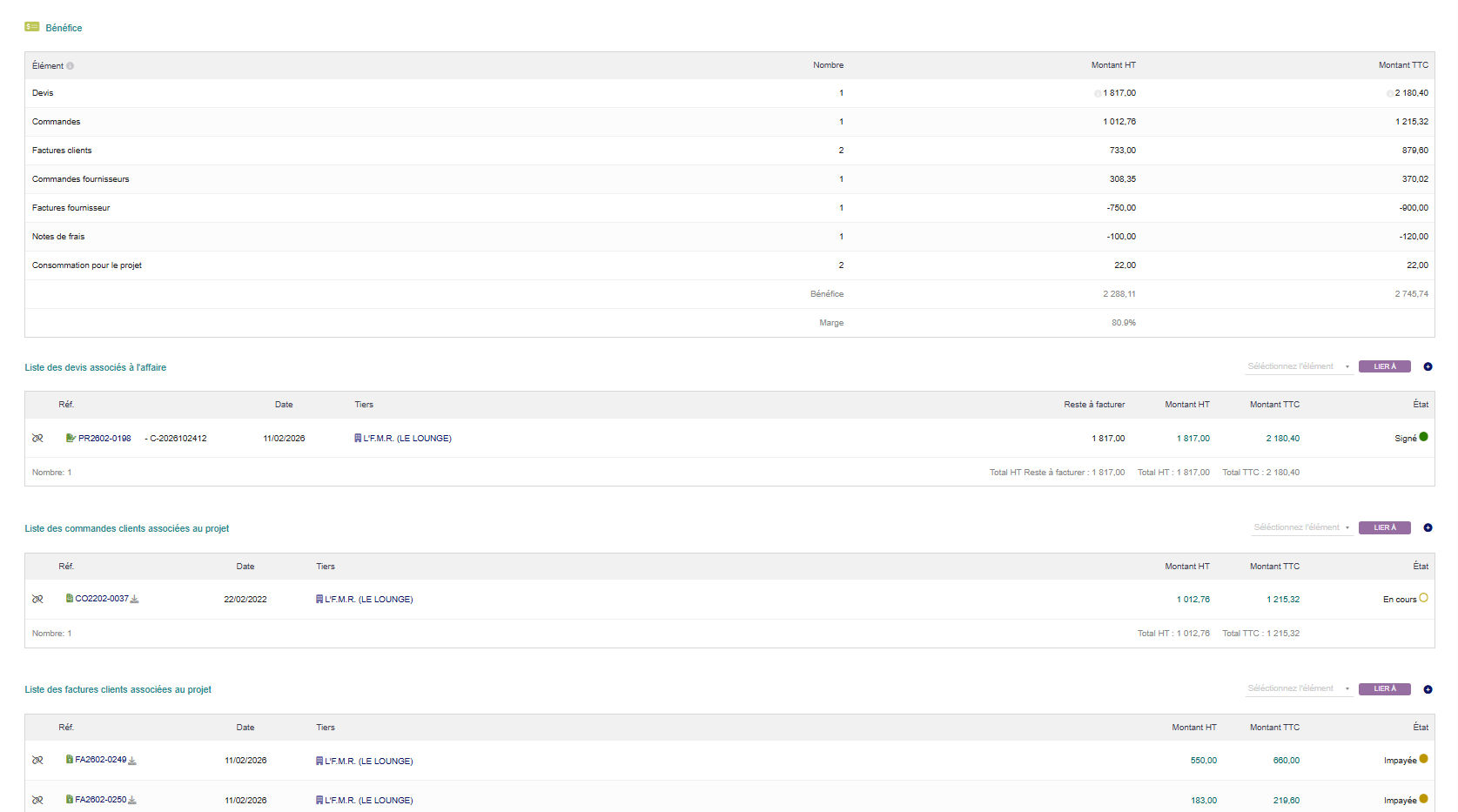Add a new quote with plus icon
Image resolution: width=1458 pixels, height=812 pixels.
click(x=1428, y=367)
